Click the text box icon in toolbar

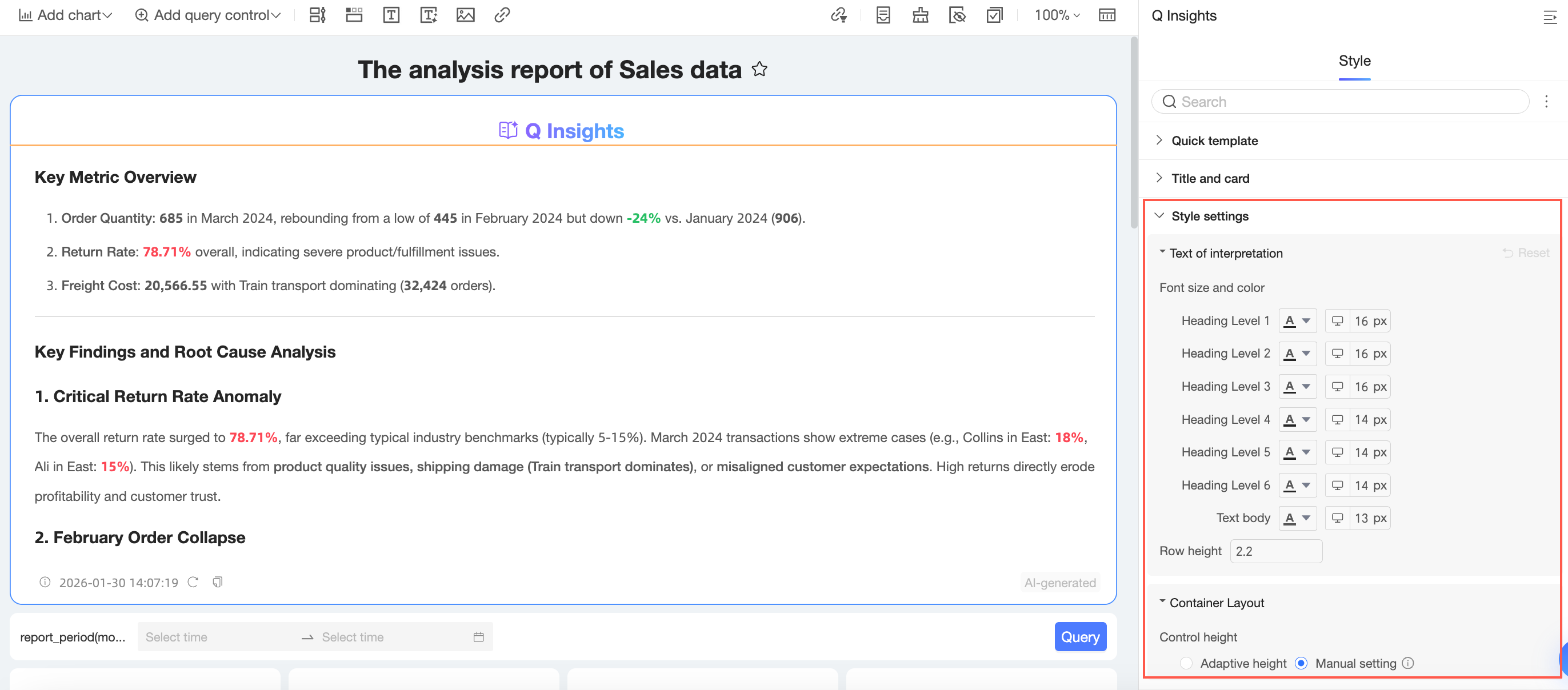(x=391, y=15)
